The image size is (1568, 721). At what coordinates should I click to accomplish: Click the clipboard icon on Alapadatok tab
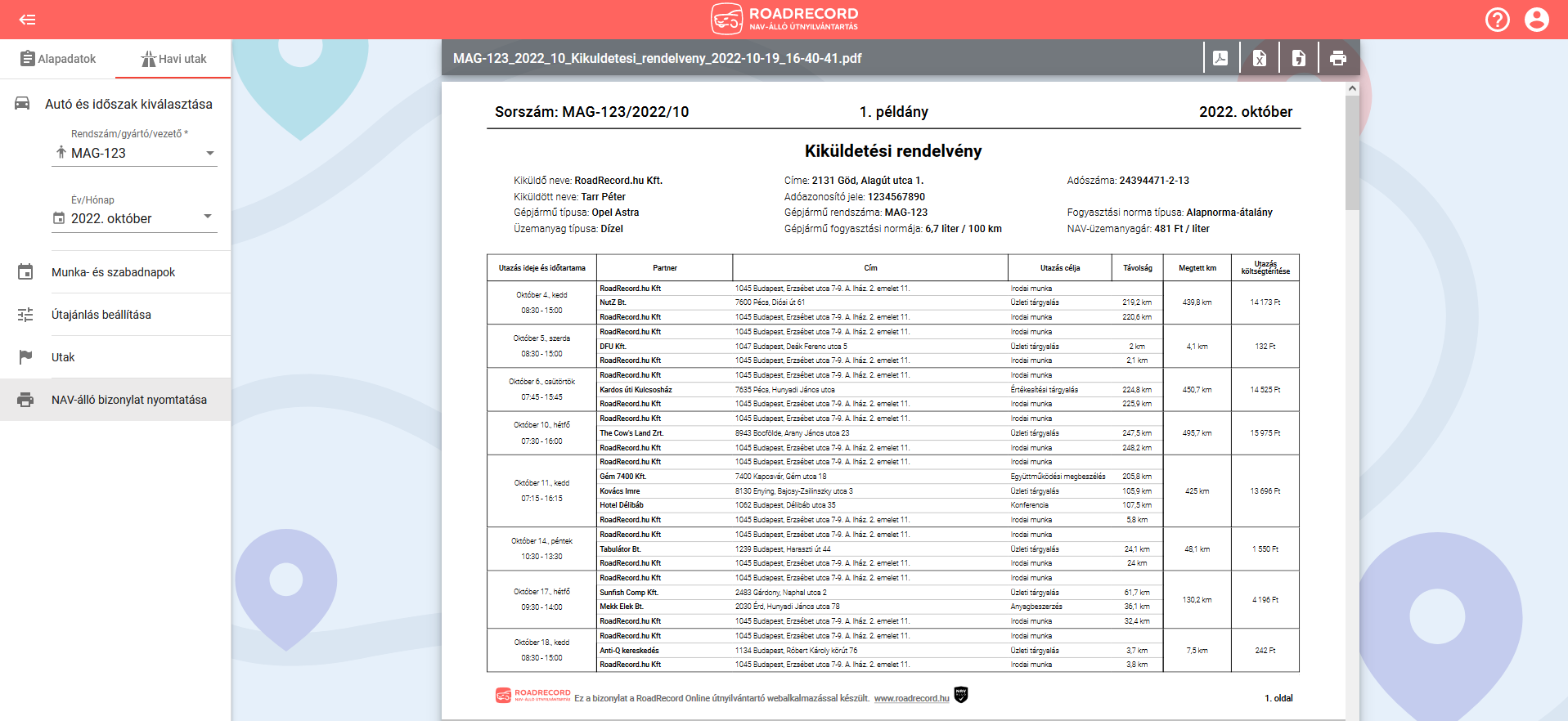(28, 59)
